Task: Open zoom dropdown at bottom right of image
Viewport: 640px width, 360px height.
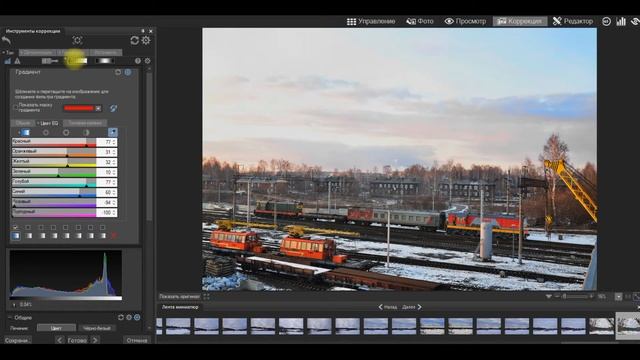Action: [618, 297]
